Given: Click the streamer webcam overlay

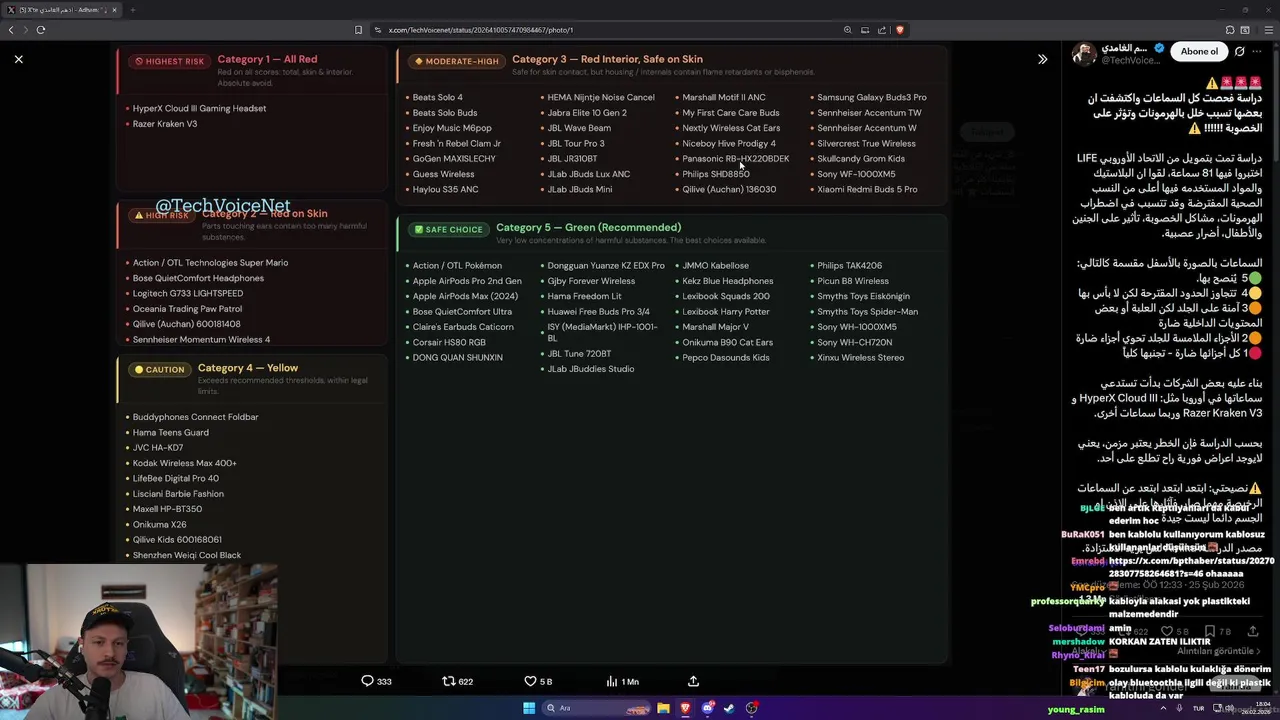Looking at the screenshot, I should tap(139, 642).
